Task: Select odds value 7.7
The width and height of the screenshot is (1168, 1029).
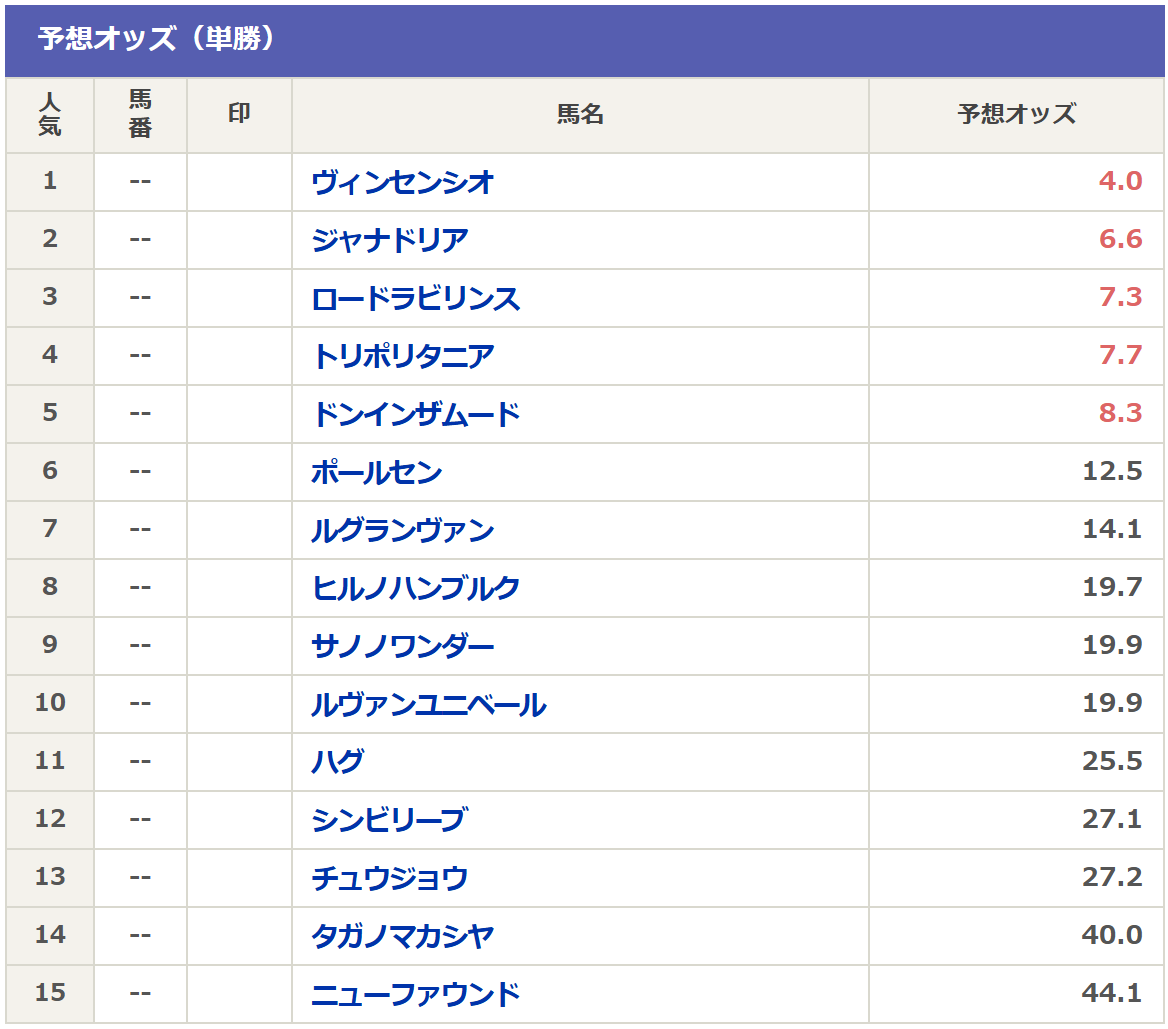Action: 1120,355
